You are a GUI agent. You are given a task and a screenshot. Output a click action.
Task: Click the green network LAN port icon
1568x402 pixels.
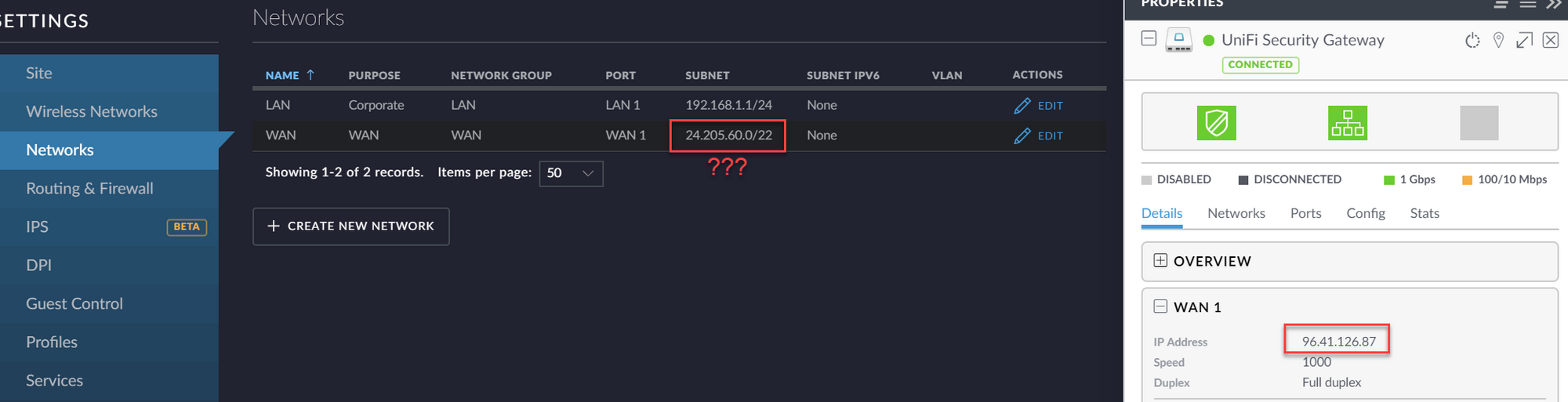[1347, 123]
